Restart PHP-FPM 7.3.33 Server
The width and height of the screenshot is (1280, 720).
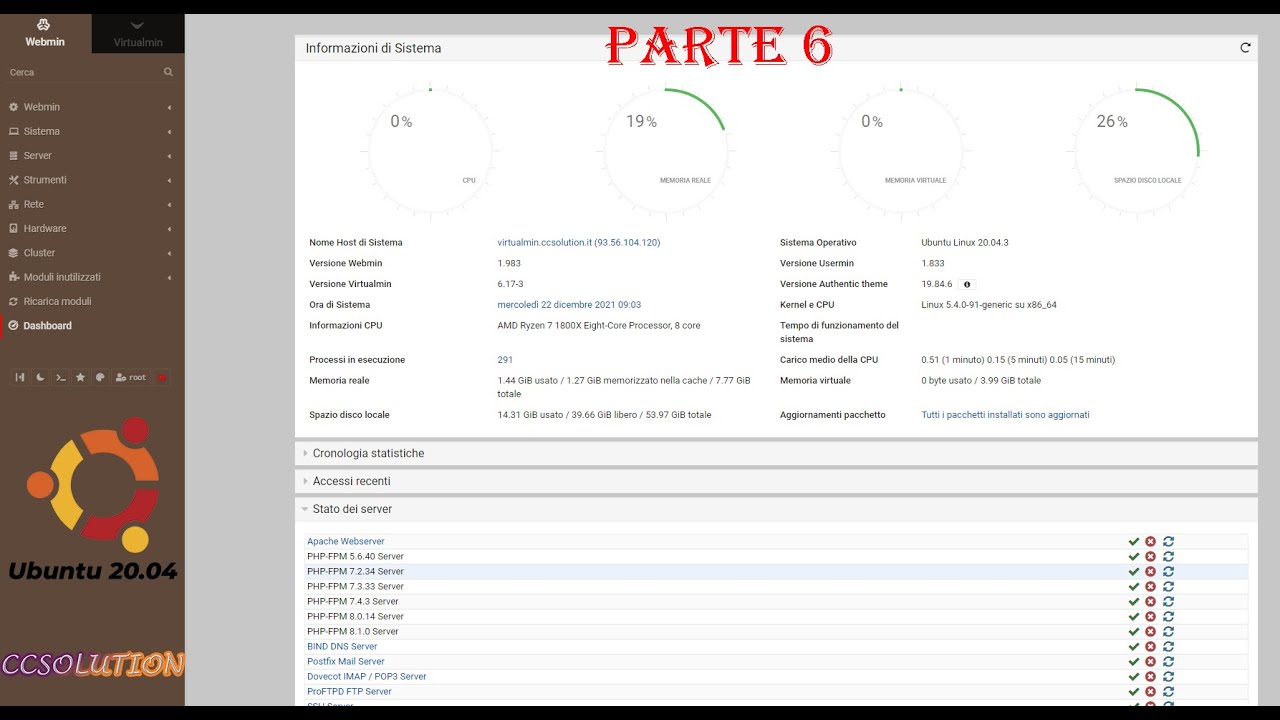(x=1168, y=586)
